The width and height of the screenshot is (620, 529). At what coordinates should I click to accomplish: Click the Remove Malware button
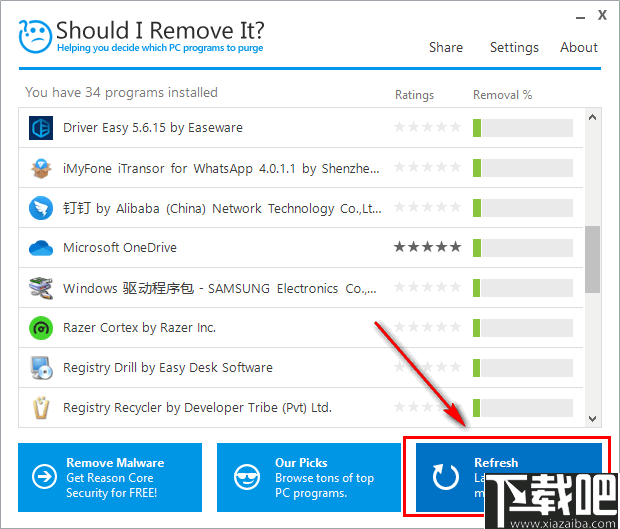click(x=110, y=477)
